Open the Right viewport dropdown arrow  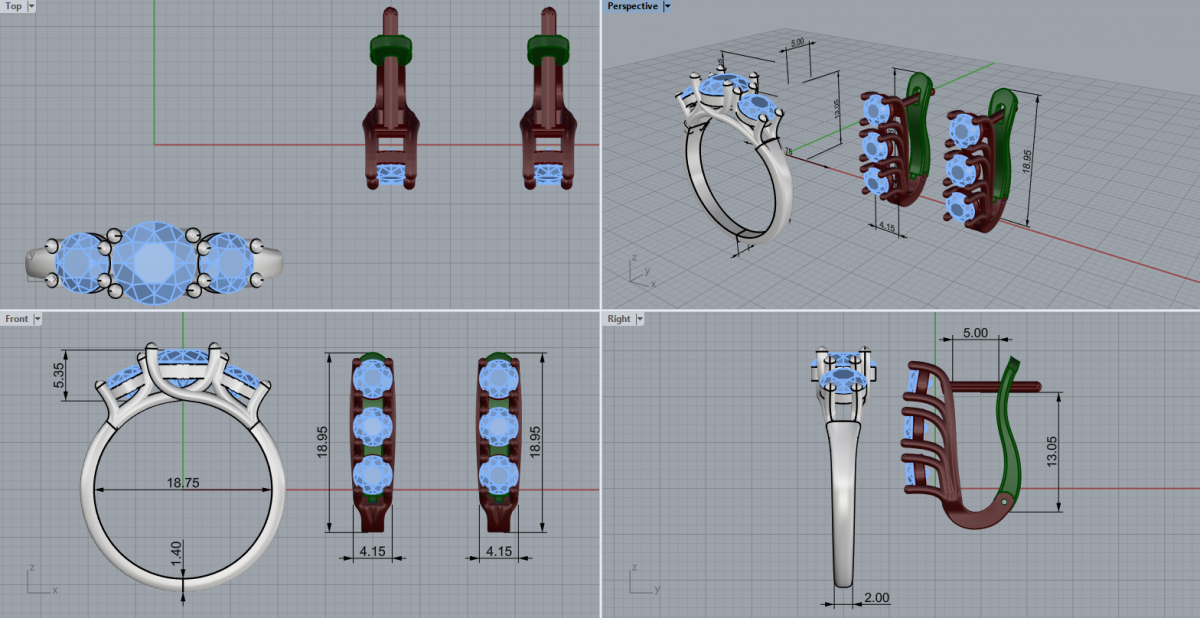(640, 319)
